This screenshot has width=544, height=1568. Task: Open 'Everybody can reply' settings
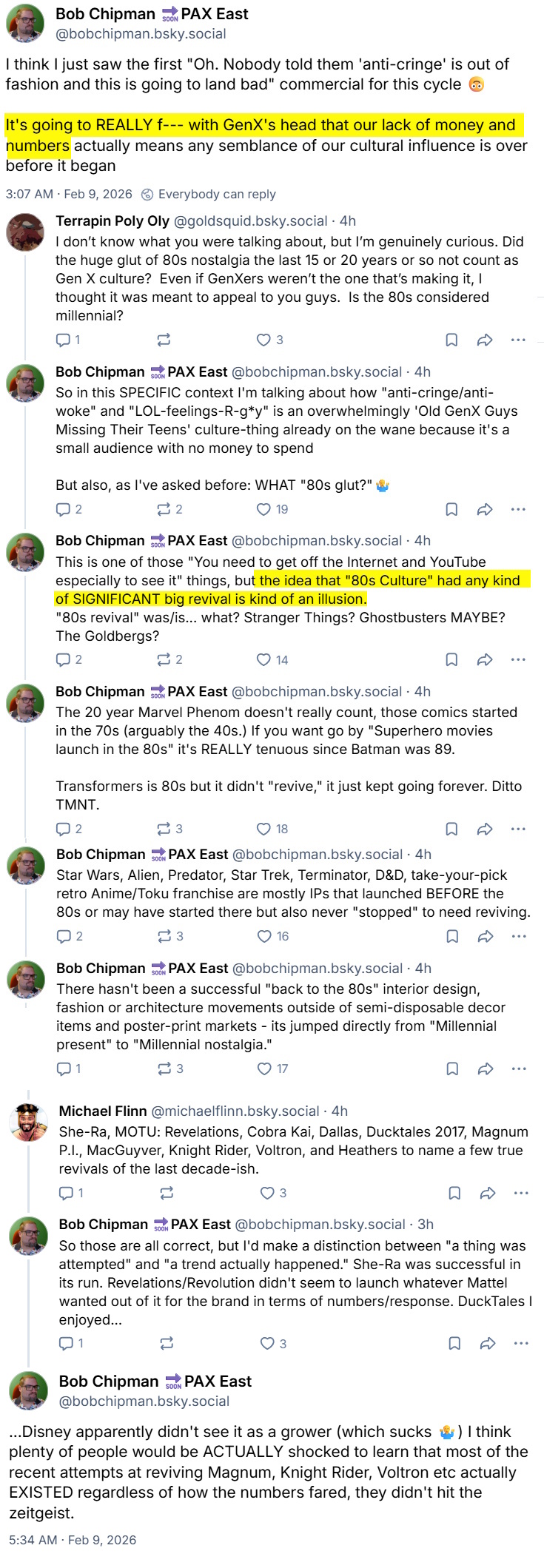pyautogui.click(x=208, y=194)
